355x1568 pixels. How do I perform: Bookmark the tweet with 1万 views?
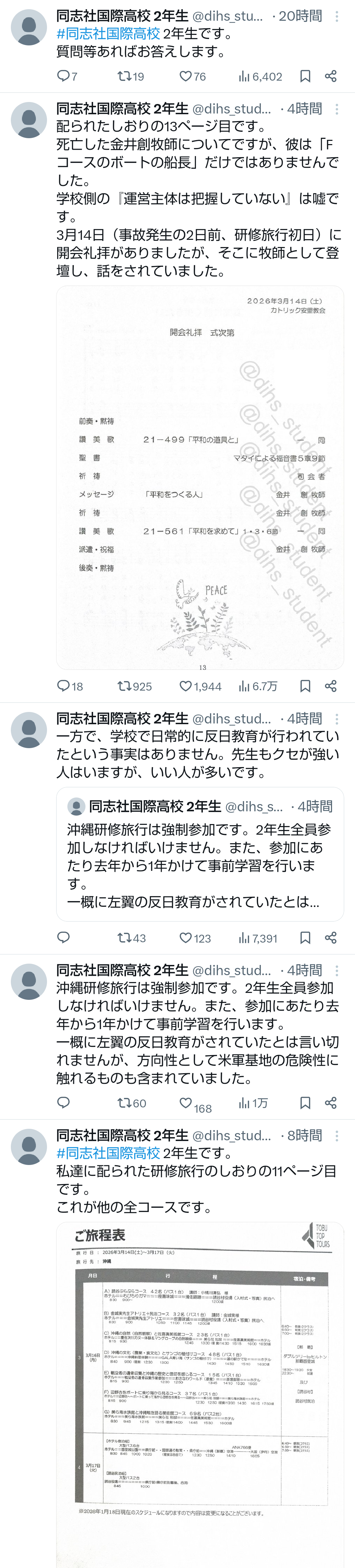[305, 1103]
